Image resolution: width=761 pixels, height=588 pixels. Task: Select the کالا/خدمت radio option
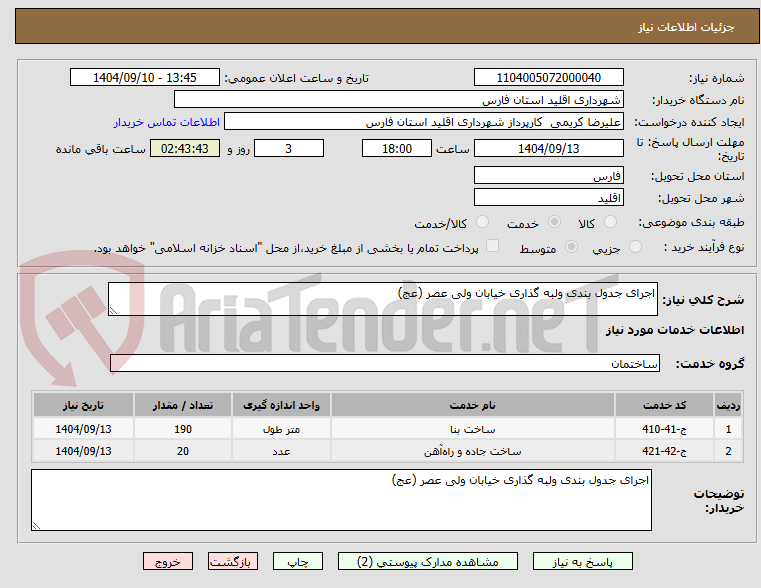(x=482, y=222)
